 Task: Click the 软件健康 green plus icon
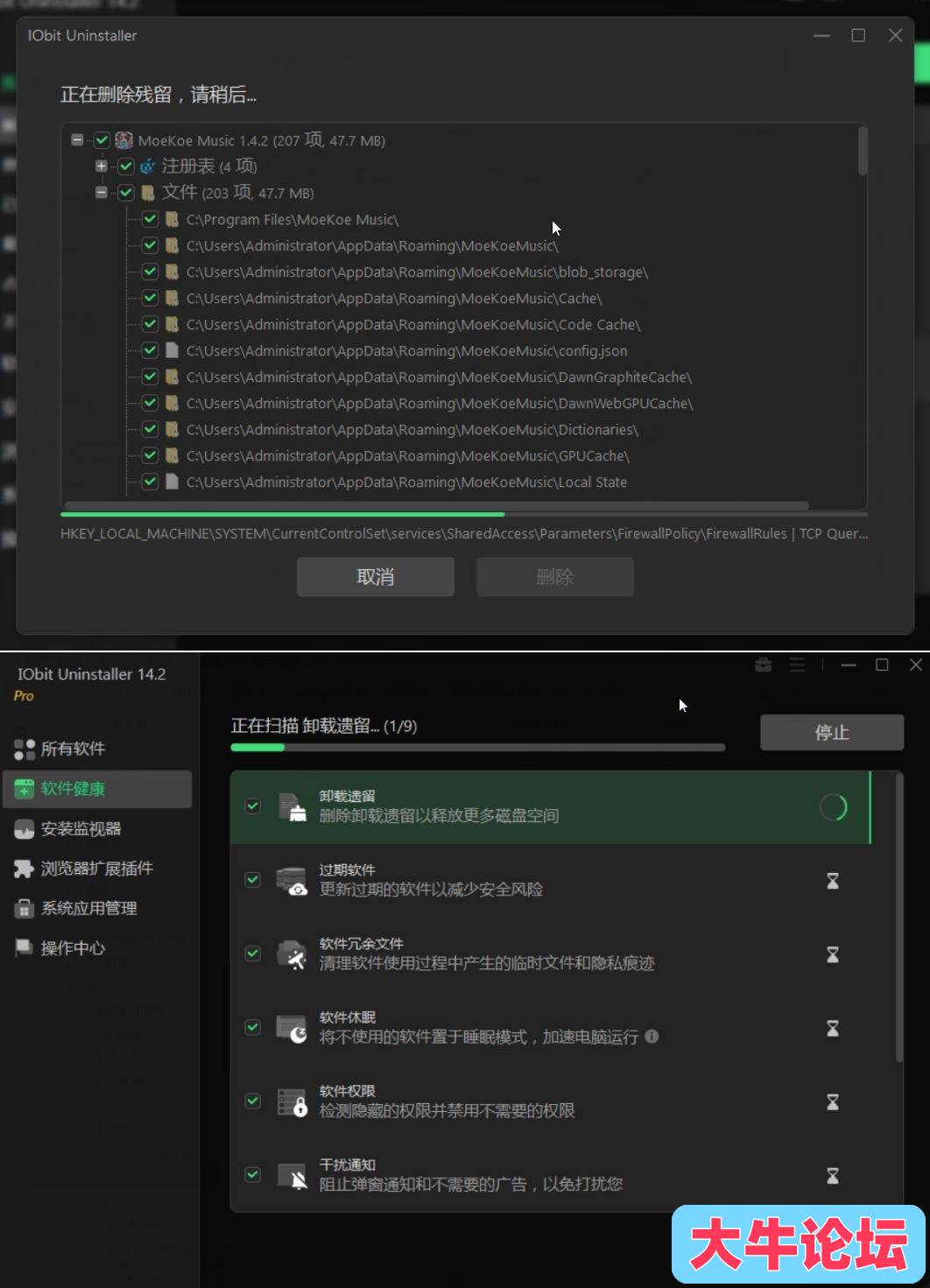pyautogui.click(x=25, y=789)
